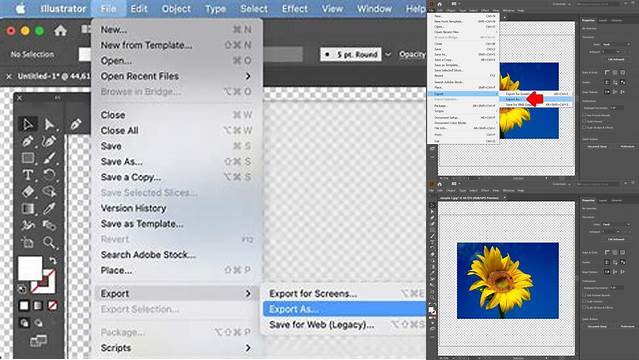This screenshot has width=639, height=360.
Task: Click the Change Screen Mode icon
Action: pos(38,340)
